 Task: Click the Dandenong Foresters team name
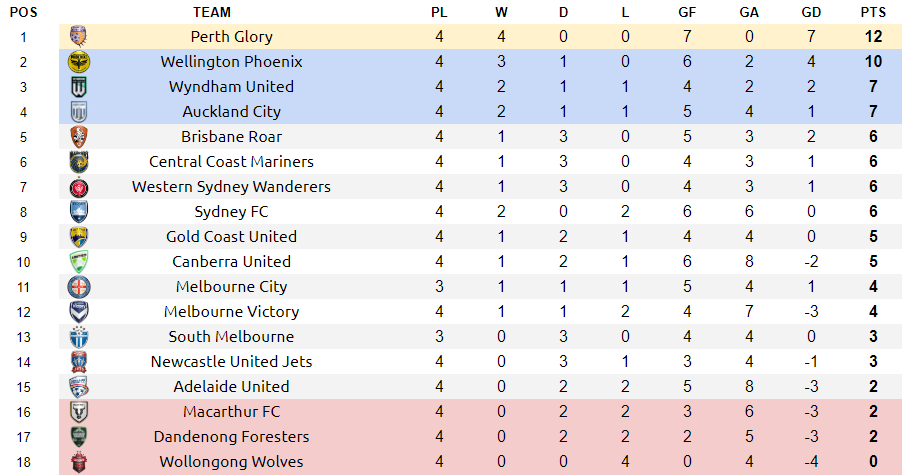(x=232, y=436)
